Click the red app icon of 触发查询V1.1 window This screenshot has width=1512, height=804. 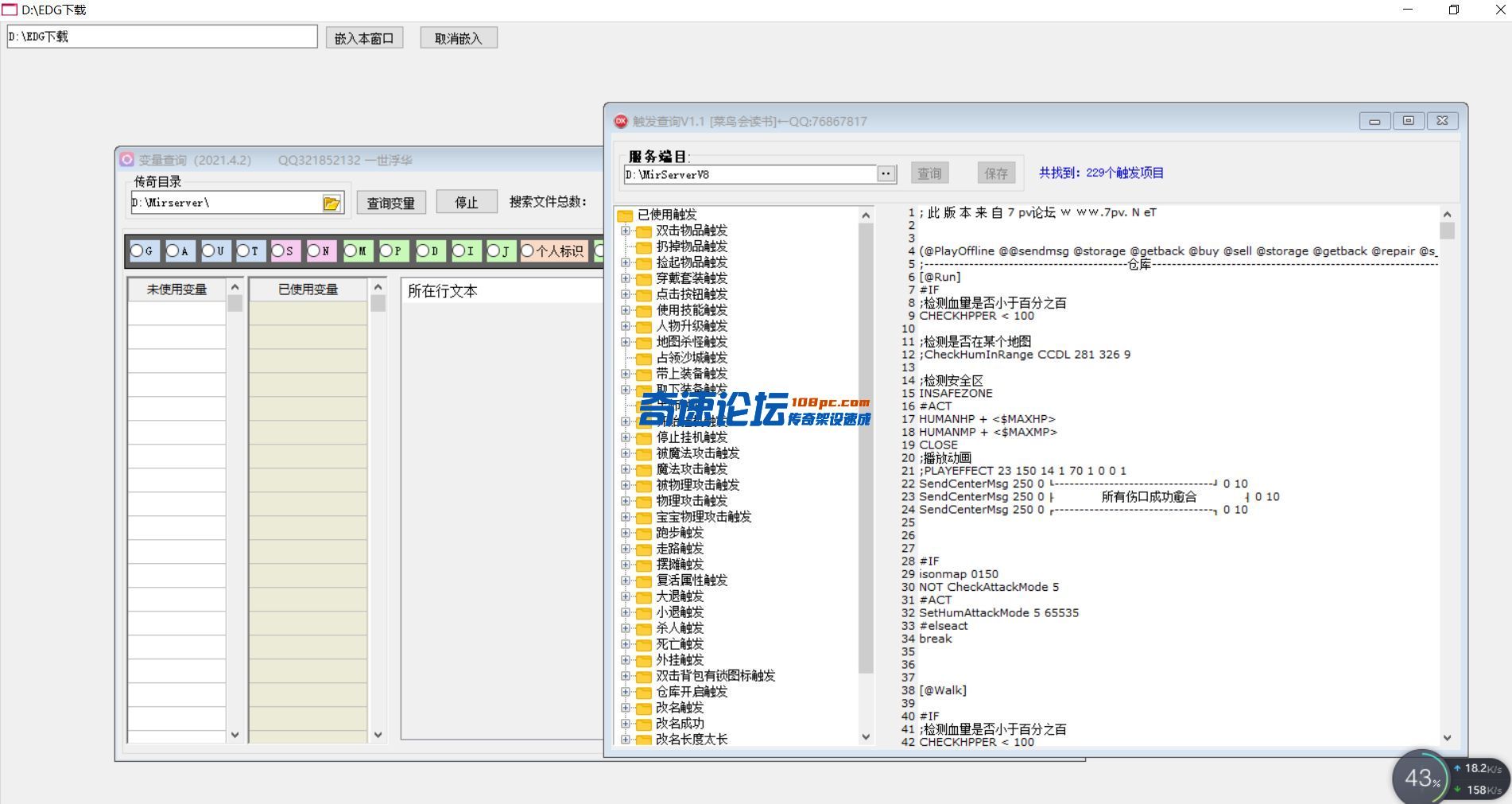coord(621,121)
